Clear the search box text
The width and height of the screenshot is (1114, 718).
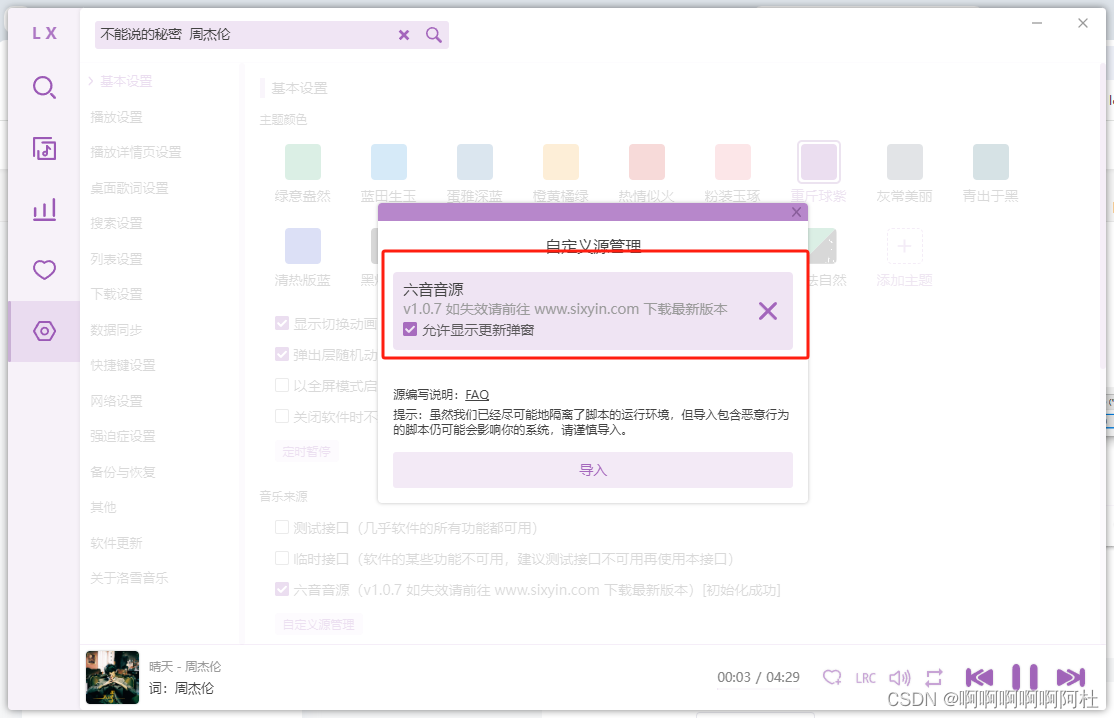404,35
